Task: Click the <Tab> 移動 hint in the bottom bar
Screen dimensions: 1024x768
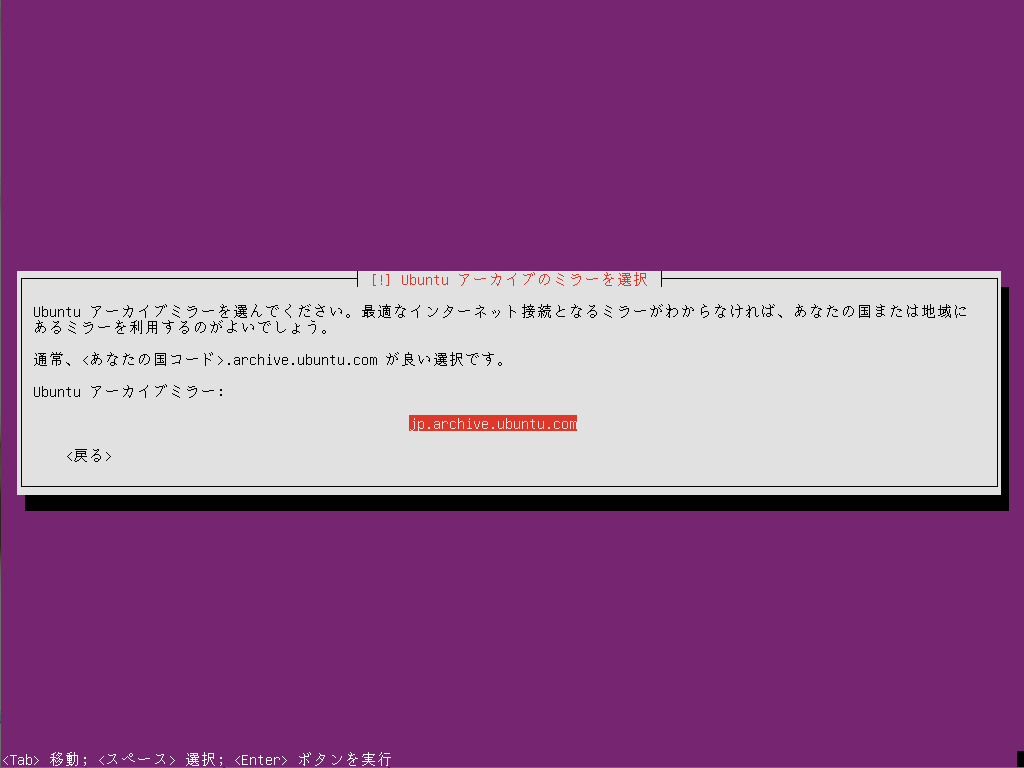Action: point(44,760)
